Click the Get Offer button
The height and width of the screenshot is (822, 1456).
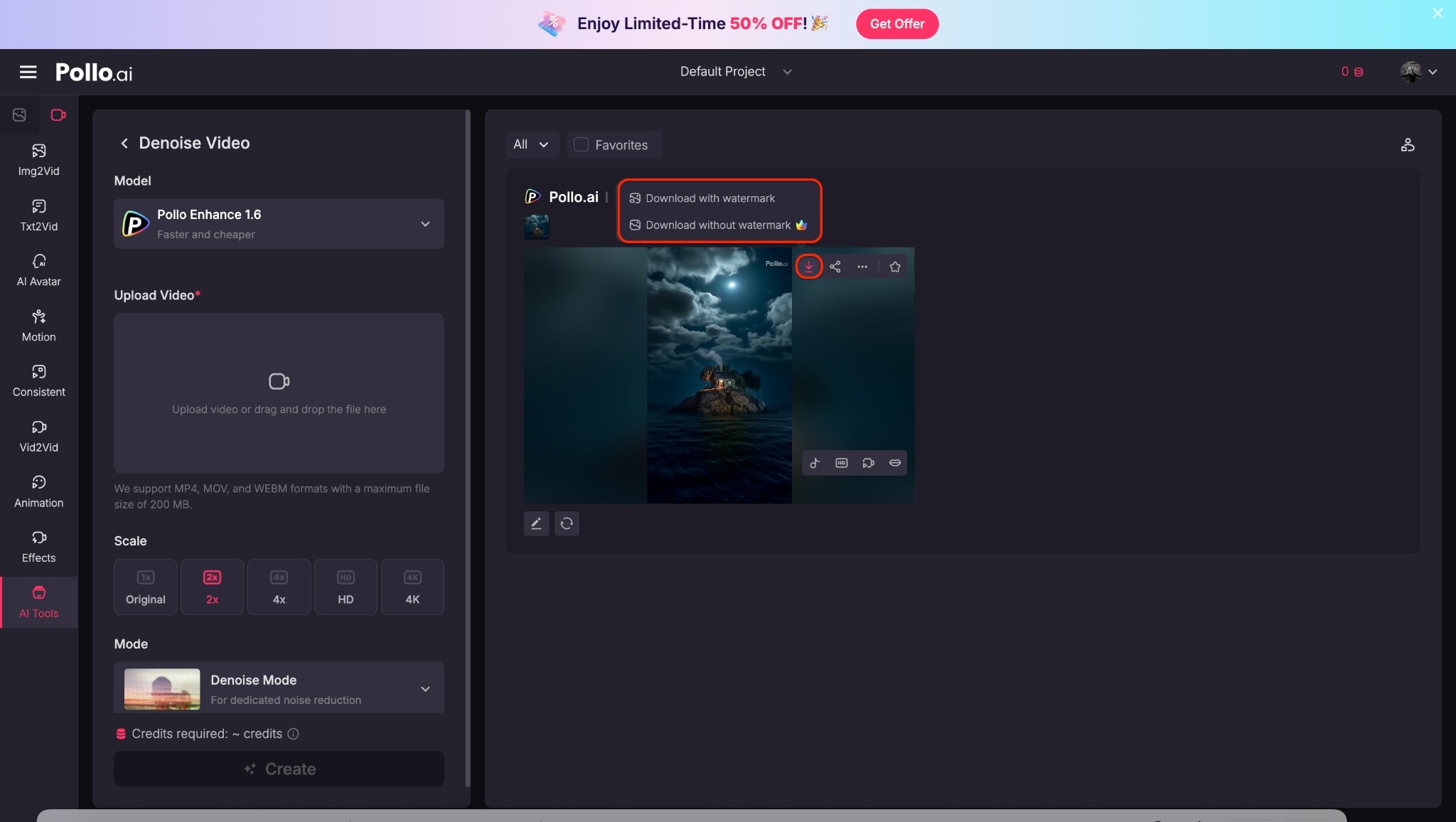896,24
